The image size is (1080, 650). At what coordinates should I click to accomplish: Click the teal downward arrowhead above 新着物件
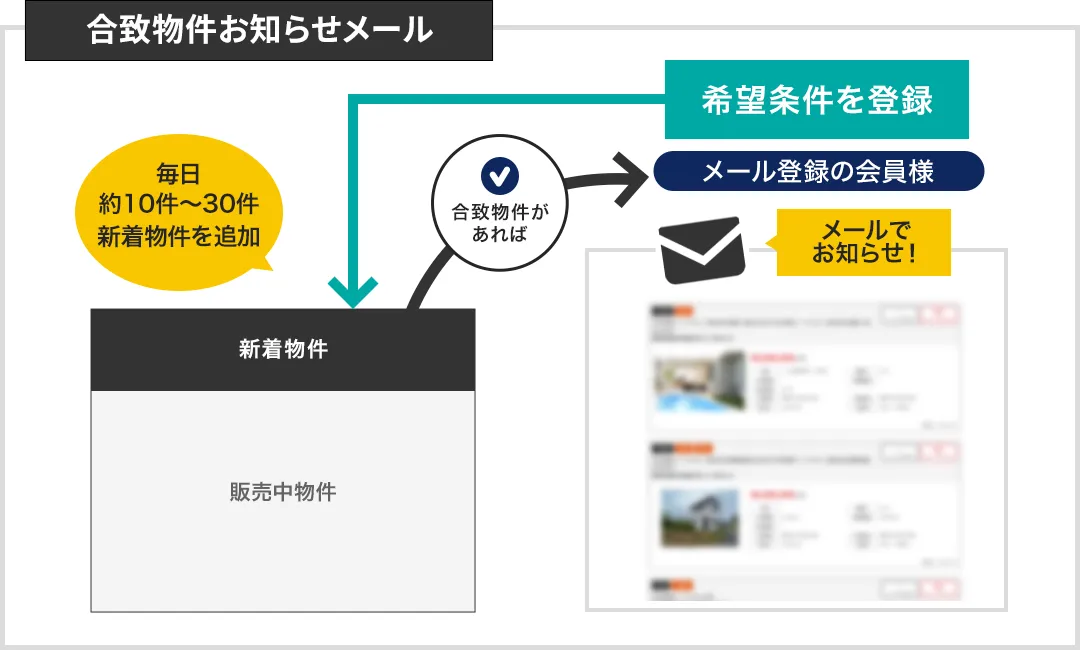coord(353,293)
